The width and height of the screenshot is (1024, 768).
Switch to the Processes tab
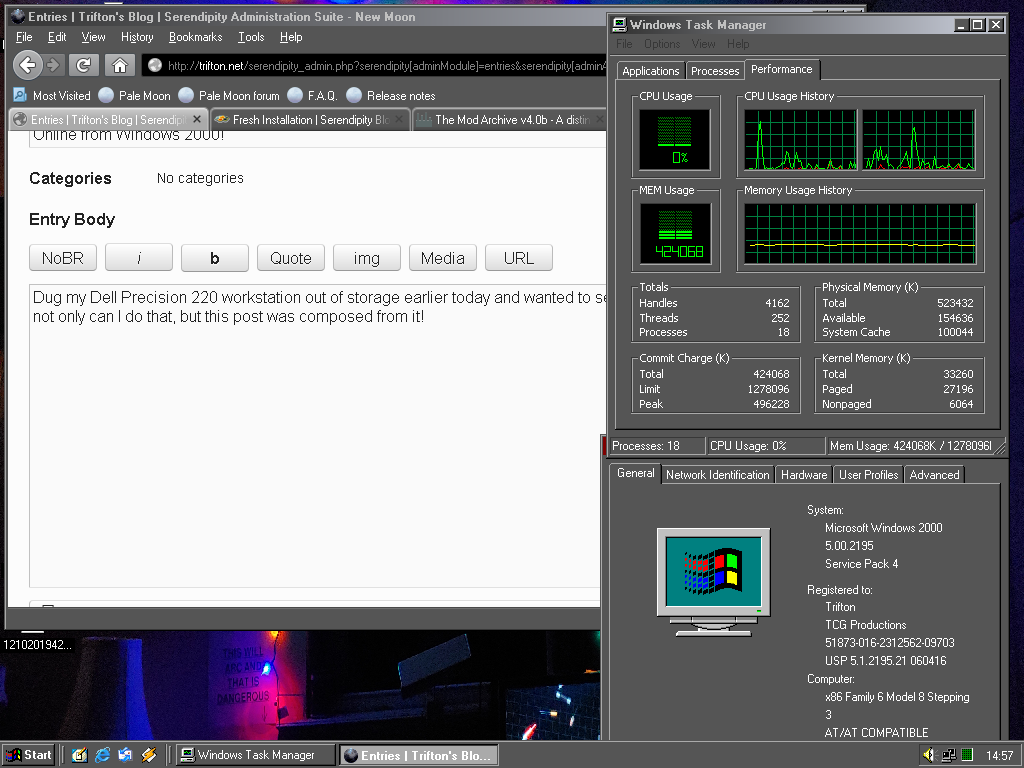coord(715,71)
